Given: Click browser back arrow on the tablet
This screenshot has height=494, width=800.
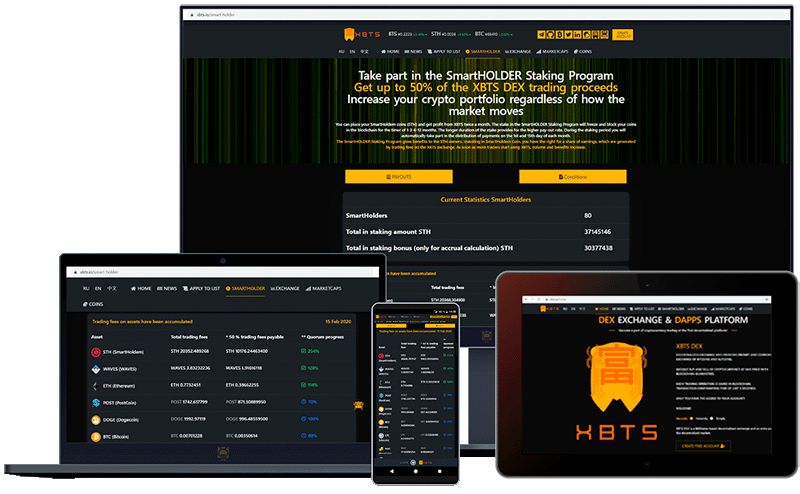Looking at the screenshot, I should pos(528,300).
